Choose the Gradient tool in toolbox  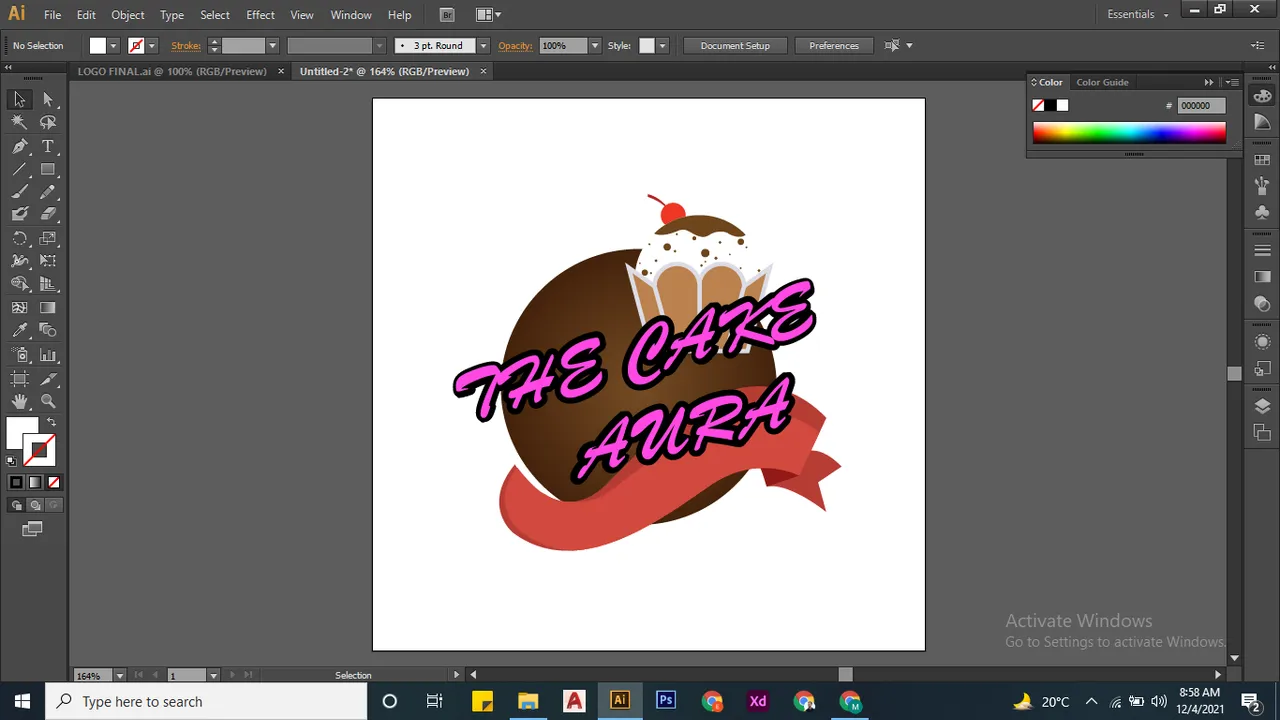(48, 308)
